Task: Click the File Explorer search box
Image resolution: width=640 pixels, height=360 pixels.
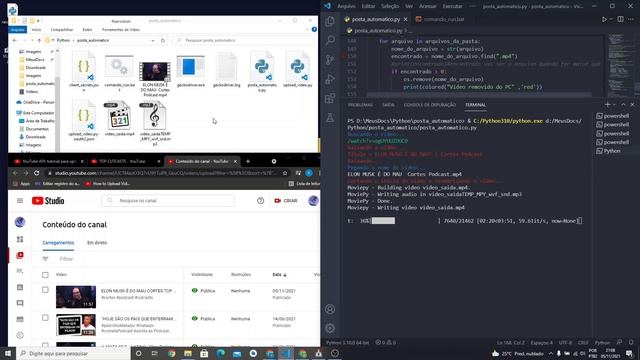Action: pyautogui.click(x=243, y=40)
